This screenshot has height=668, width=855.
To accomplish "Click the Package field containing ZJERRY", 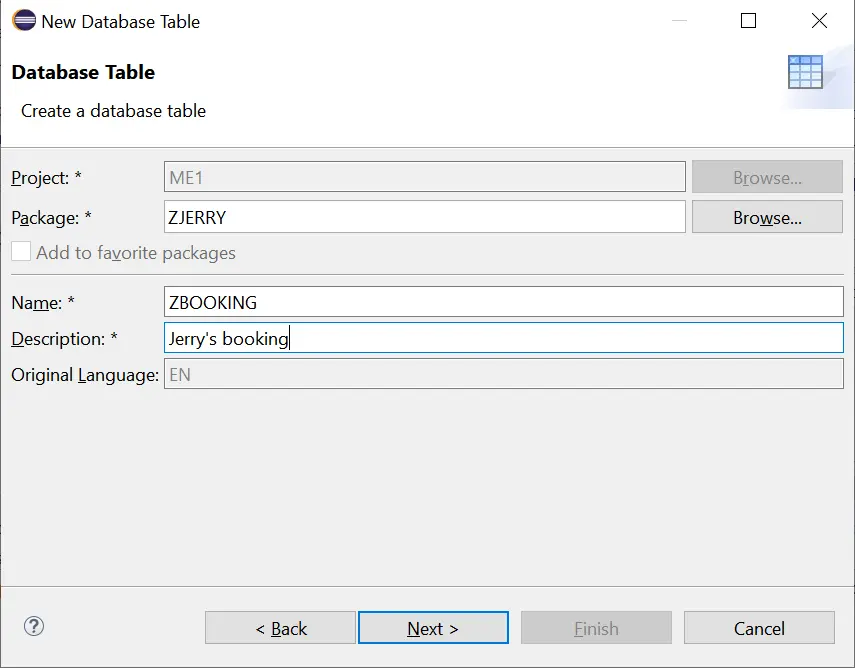I will [425, 217].
